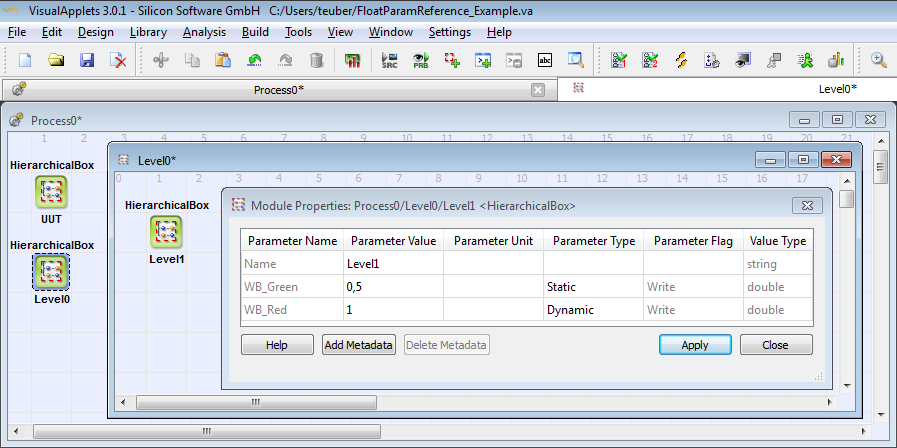
Task: Click the SRC toolbar icon
Action: [x=390, y=60]
